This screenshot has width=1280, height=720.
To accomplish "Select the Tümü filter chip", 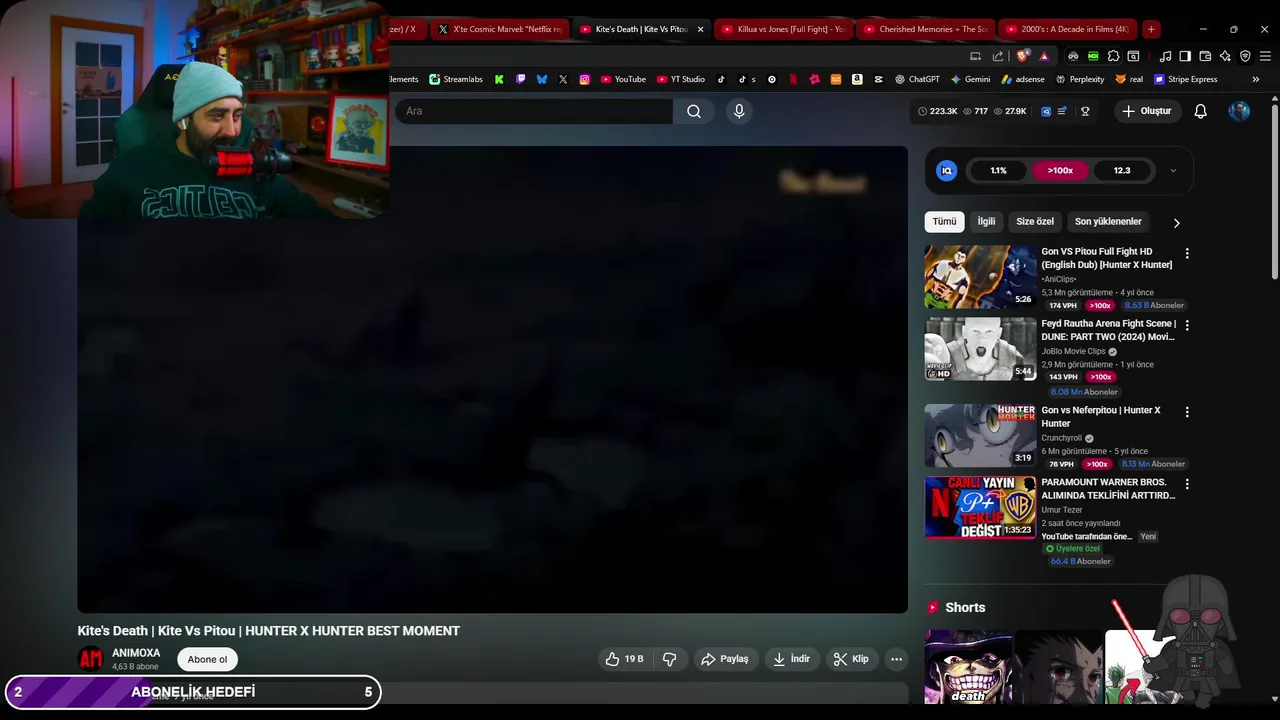I will [944, 221].
